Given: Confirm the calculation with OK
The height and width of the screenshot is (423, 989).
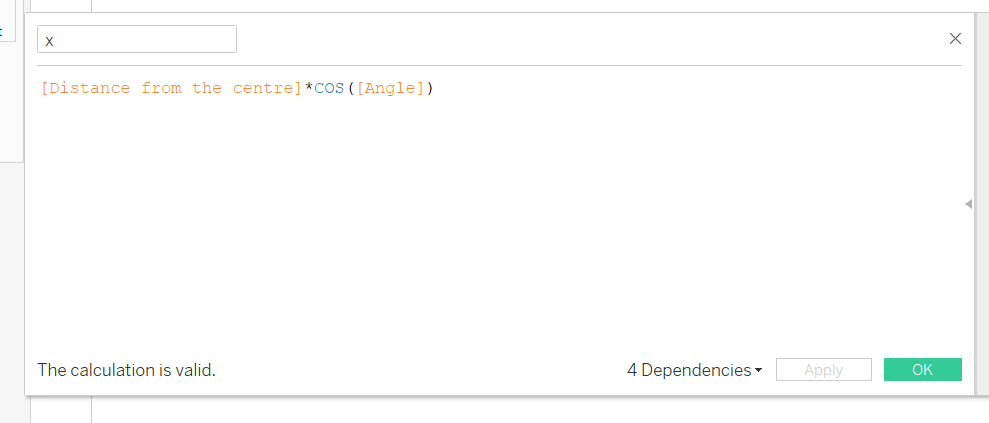Looking at the screenshot, I should 922,370.
